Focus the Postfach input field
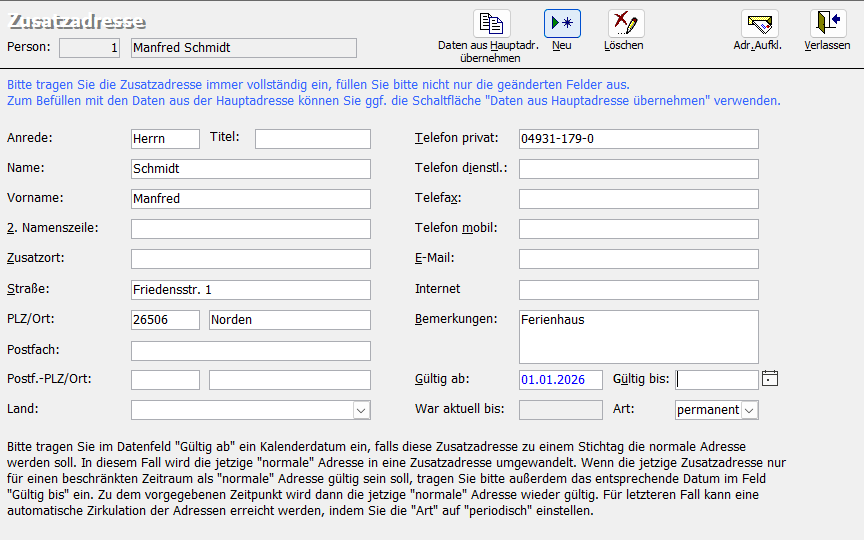864x540 pixels. click(x=250, y=350)
